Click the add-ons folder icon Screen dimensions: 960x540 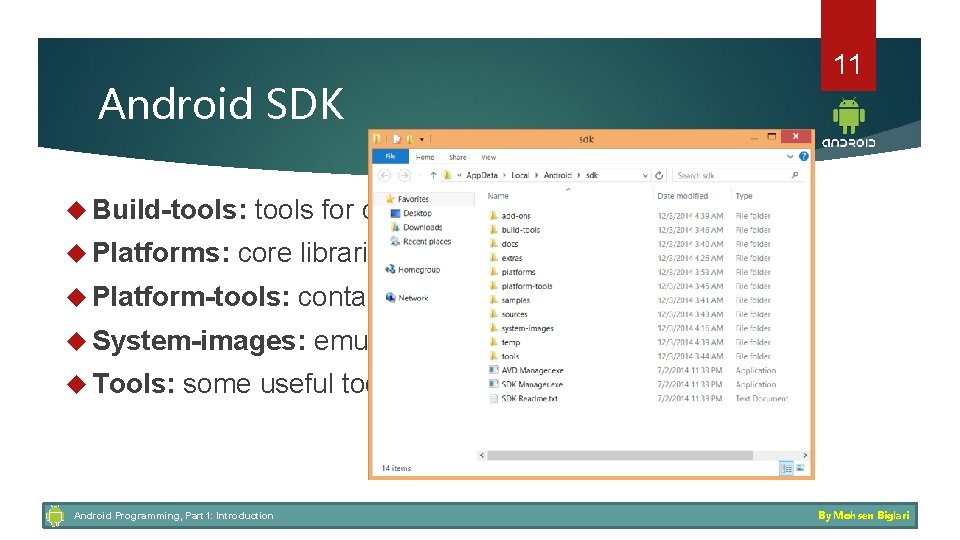(493, 216)
